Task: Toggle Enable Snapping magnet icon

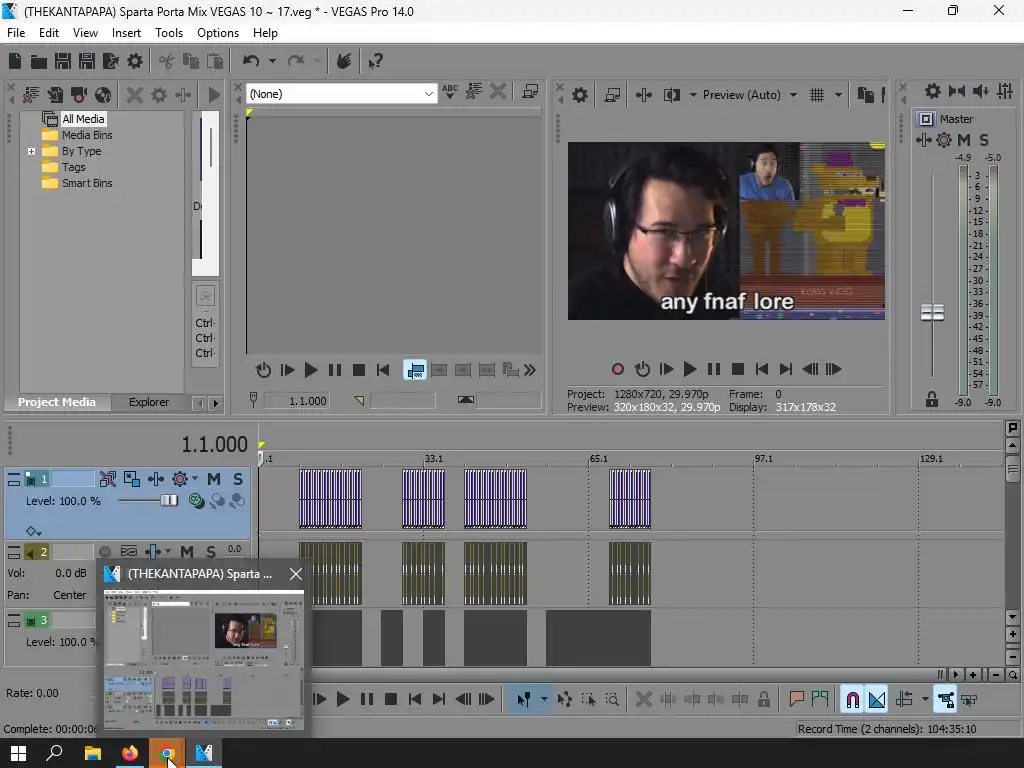Action: click(x=852, y=699)
